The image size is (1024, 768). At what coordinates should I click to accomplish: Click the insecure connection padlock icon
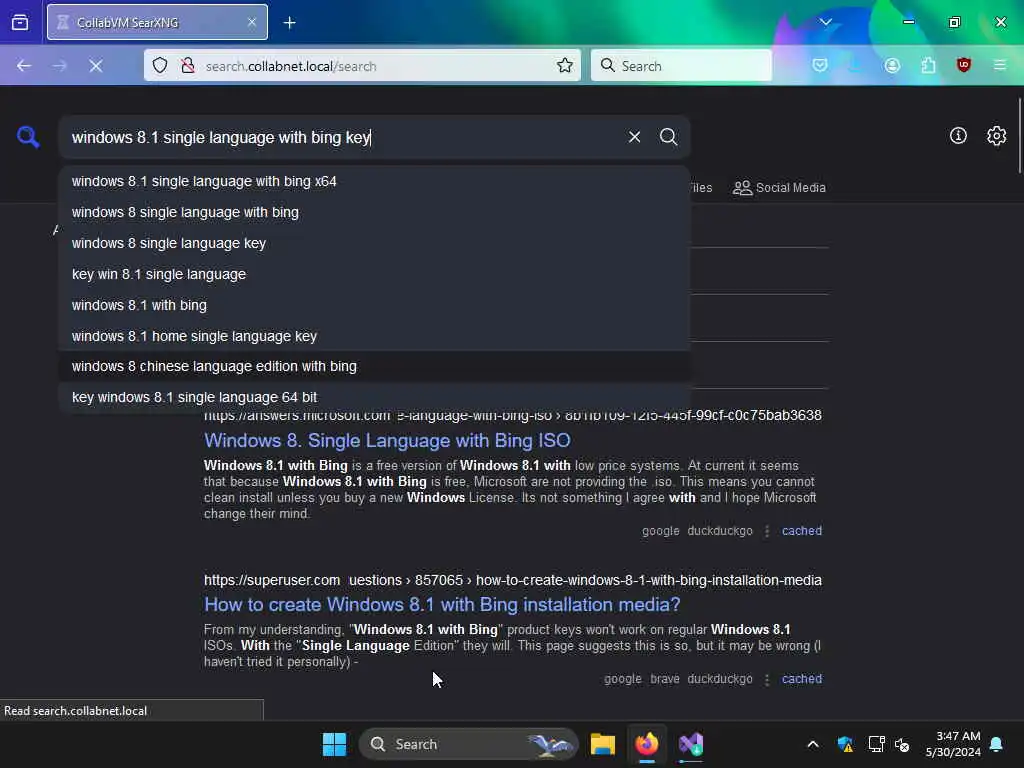[x=187, y=65]
